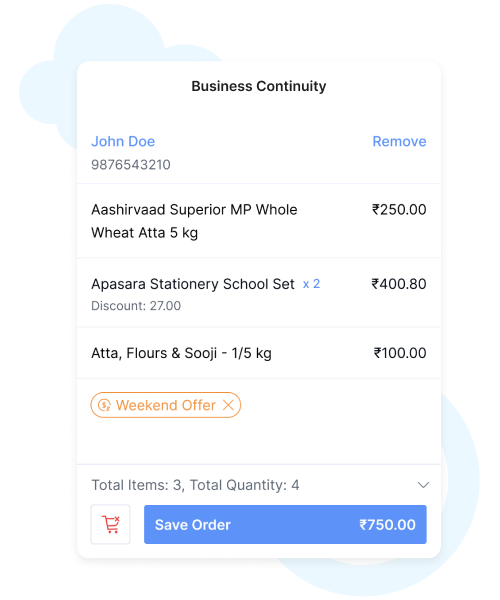Click the ₹100.00 price of Atta, Flours & Sooji
This screenshot has height=600, width=500.
coord(400,353)
